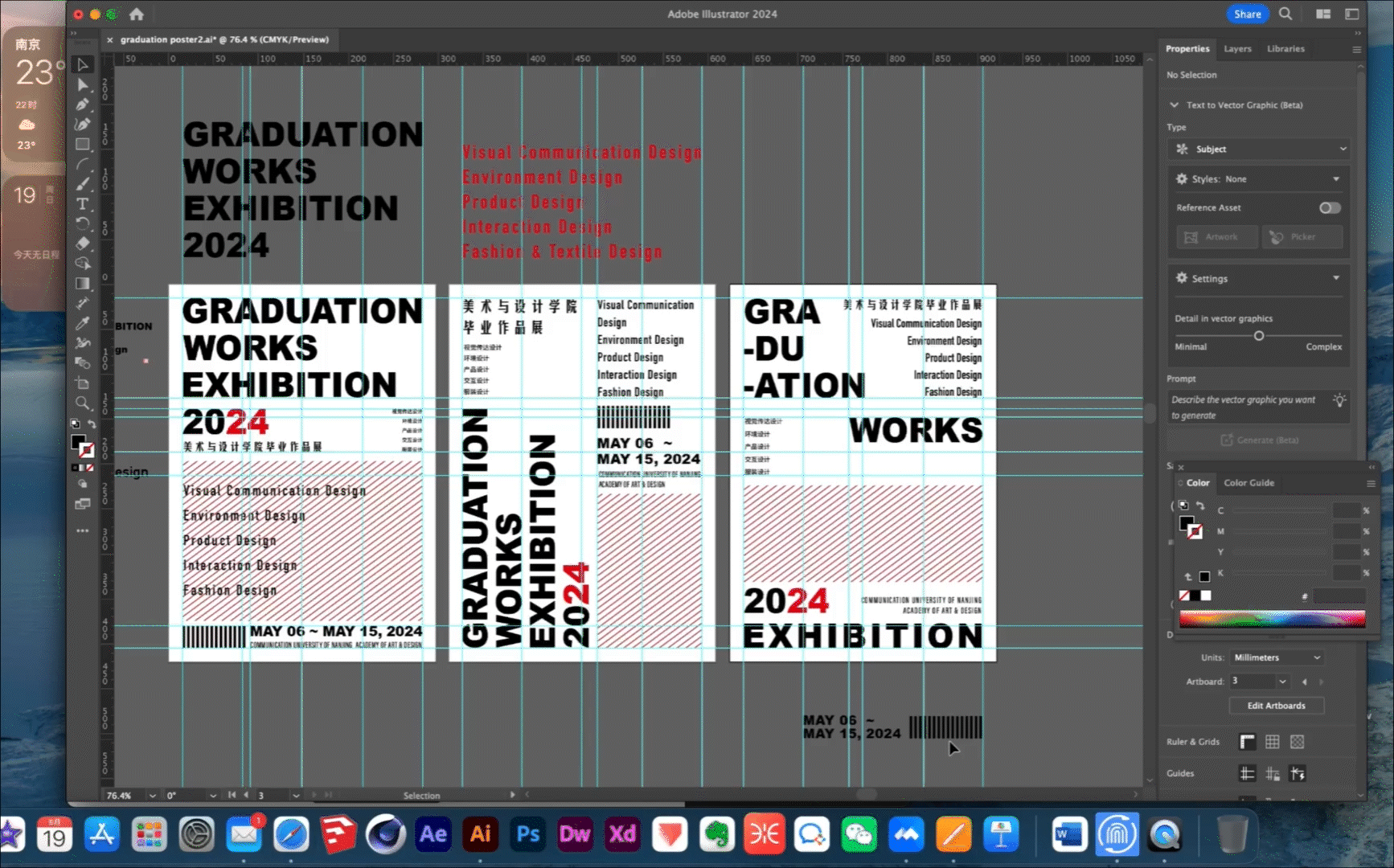The image size is (1394, 868).
Task: Click the None swatch in Color panel
Action: click(1184, 596)
